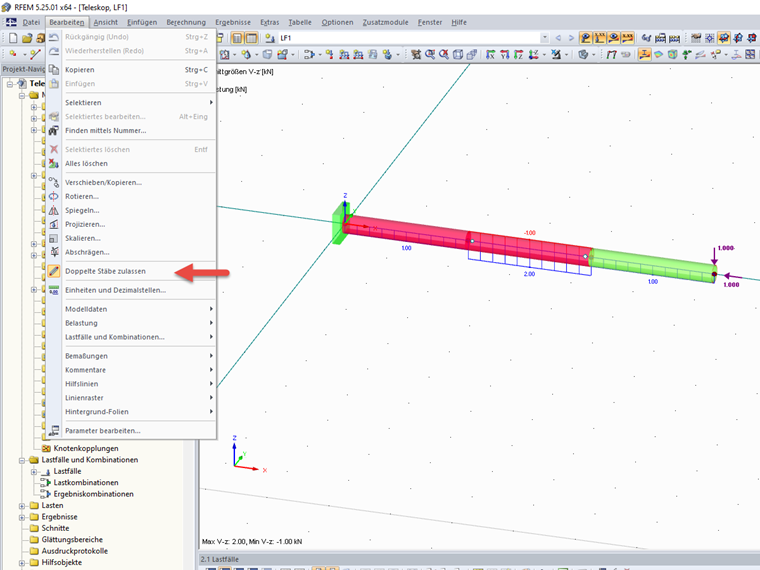760x570 pixels.
Task: Click the load case icon left of LF1
Action: (x=270, y=38)
